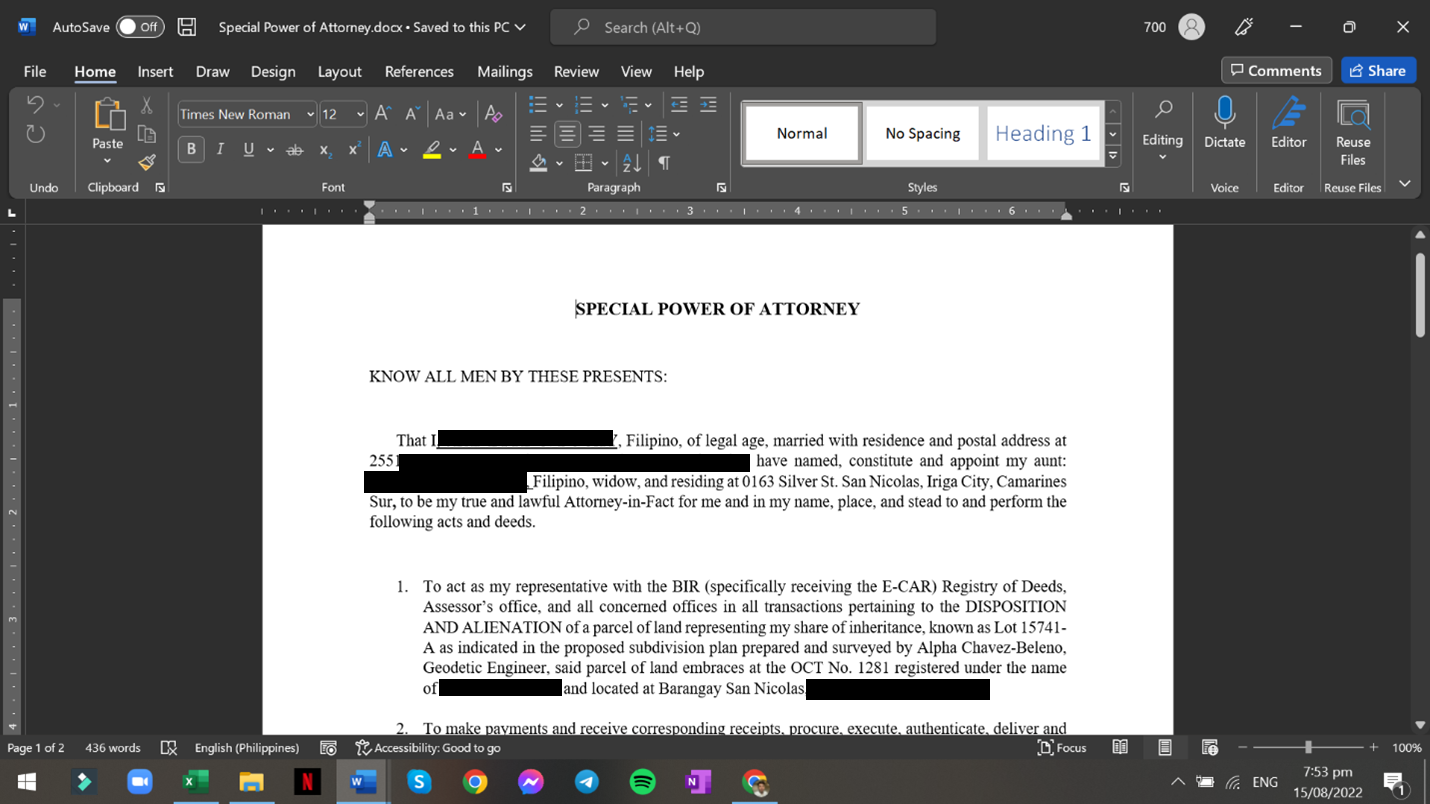Click the Cut scissors icon
The height and width of the screenshot is (804, 1430).
(146, 105)
